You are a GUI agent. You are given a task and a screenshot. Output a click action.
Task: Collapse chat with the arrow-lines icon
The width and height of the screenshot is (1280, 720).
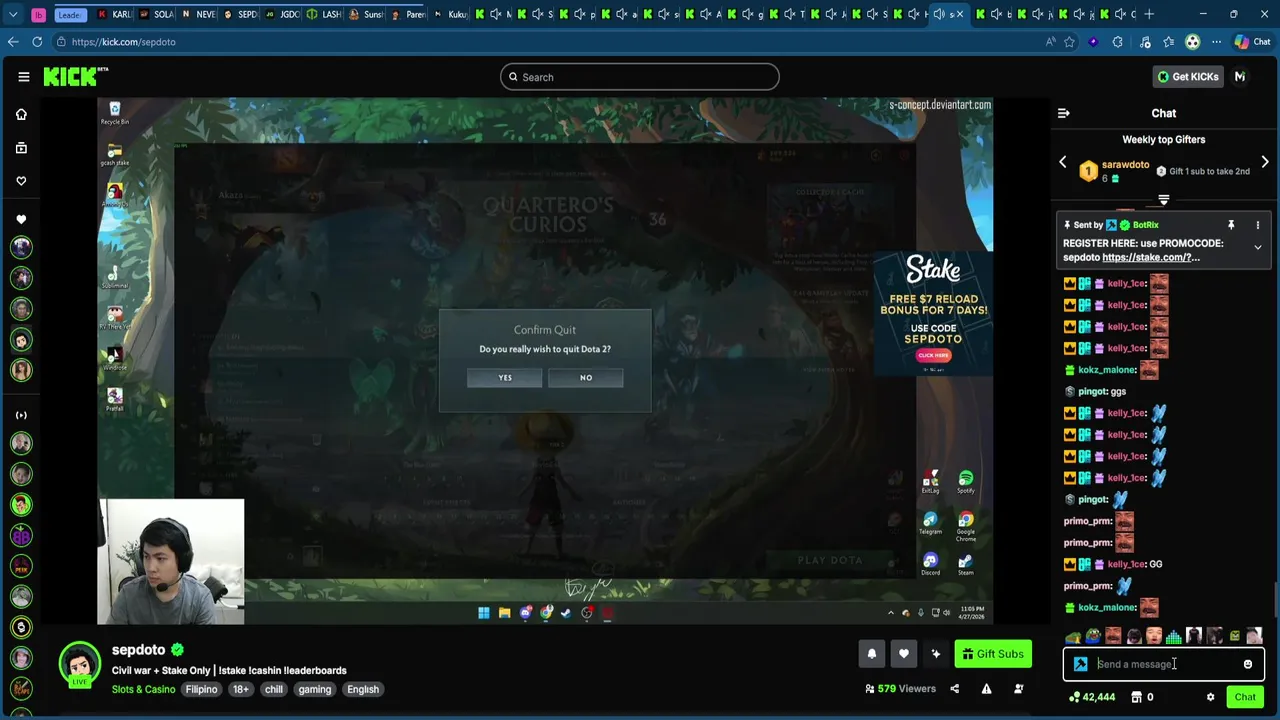(1064, 113)
